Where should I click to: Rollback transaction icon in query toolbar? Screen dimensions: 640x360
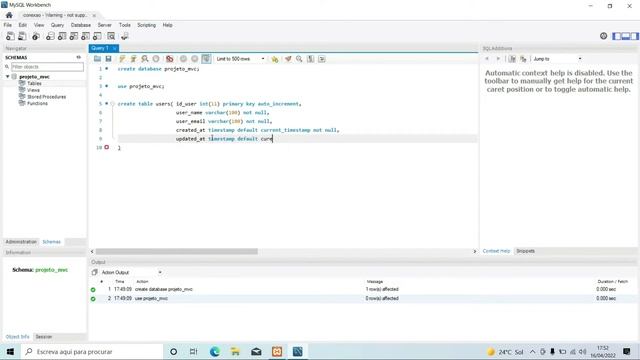pyautogui.click(x=195, y=59)
